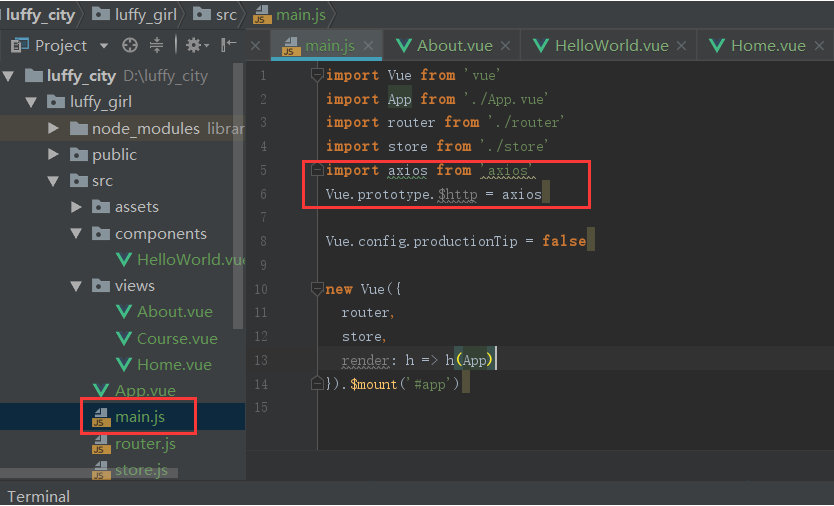834x506 pixels.
Task: Collapse the components folder
Action: click(x=77, y=234)
